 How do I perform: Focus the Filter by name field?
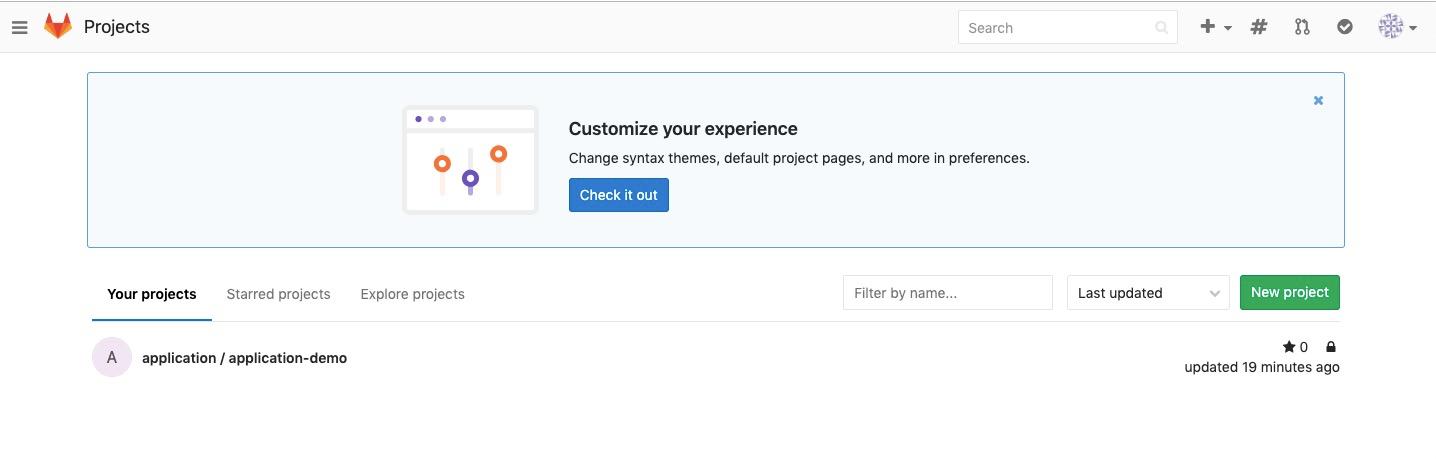coord(948,293)
